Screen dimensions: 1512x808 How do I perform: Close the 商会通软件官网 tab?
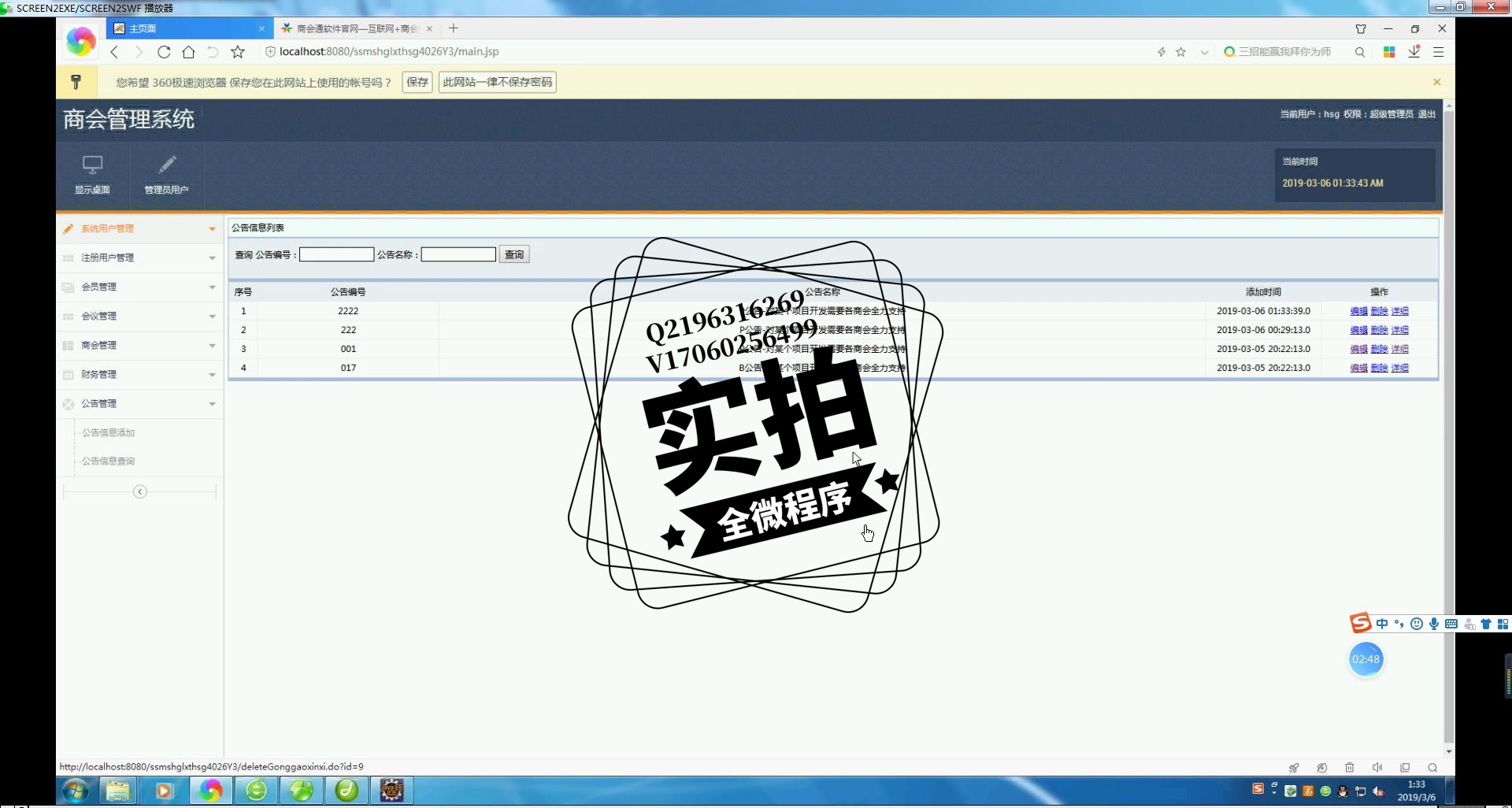[429, 28]
